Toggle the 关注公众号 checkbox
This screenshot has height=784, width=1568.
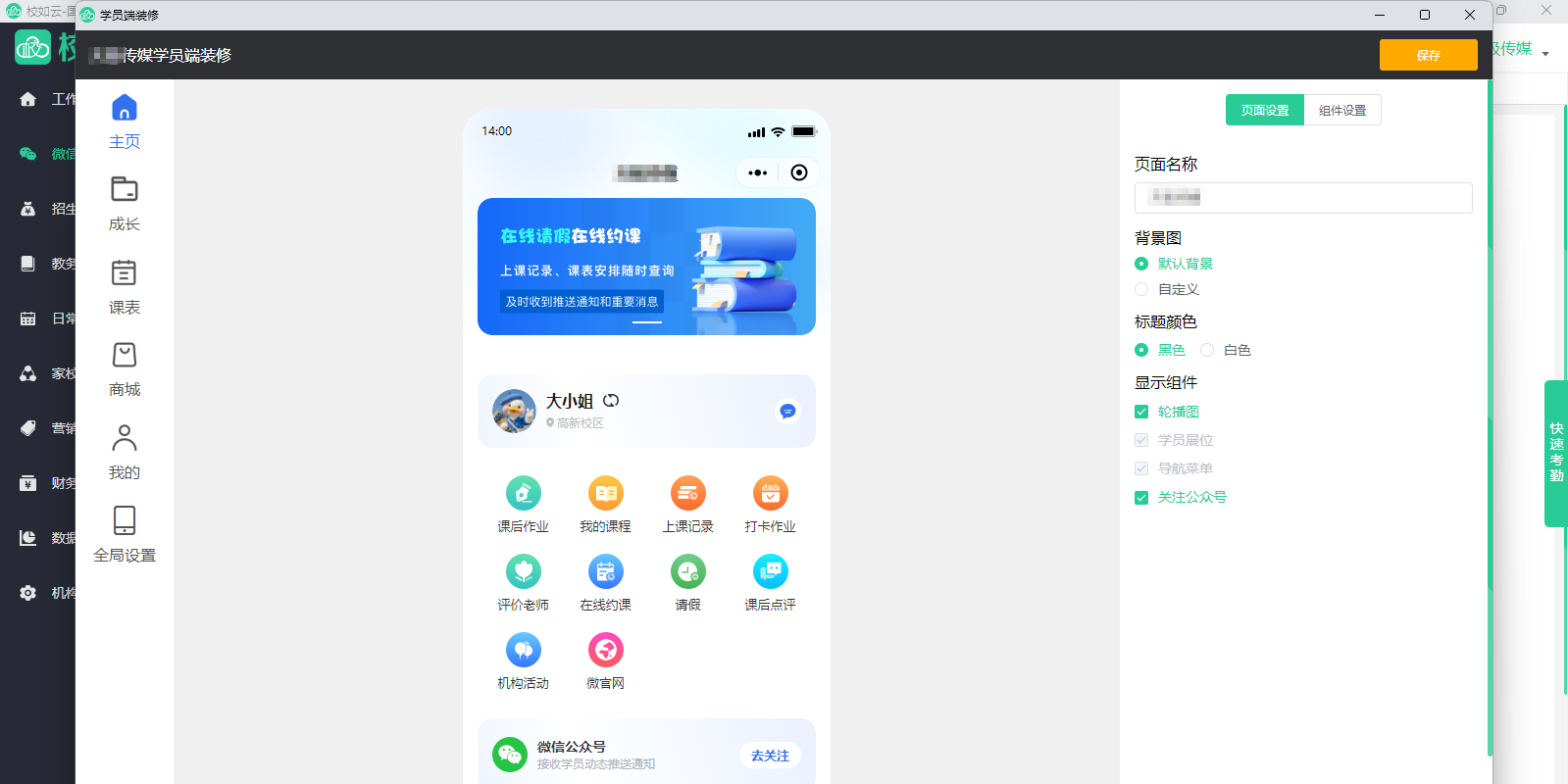1141,498
